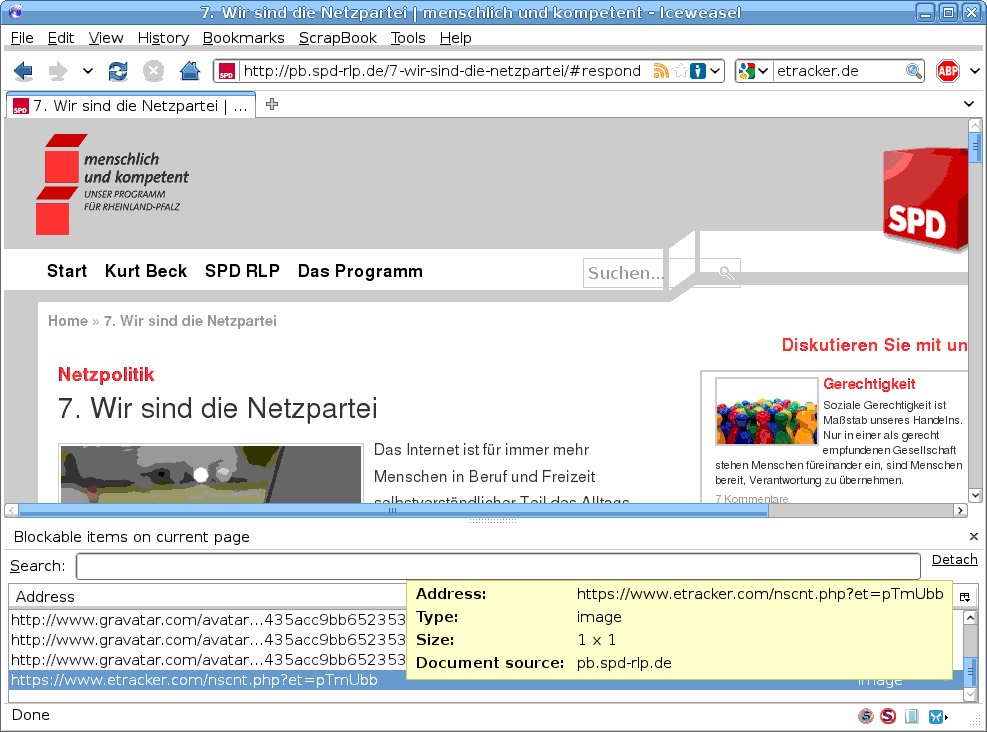The width and height of the screenshot is (987, 732).
Task: Expand the list-all-tabs dropdown arrow
Action: 968,104
